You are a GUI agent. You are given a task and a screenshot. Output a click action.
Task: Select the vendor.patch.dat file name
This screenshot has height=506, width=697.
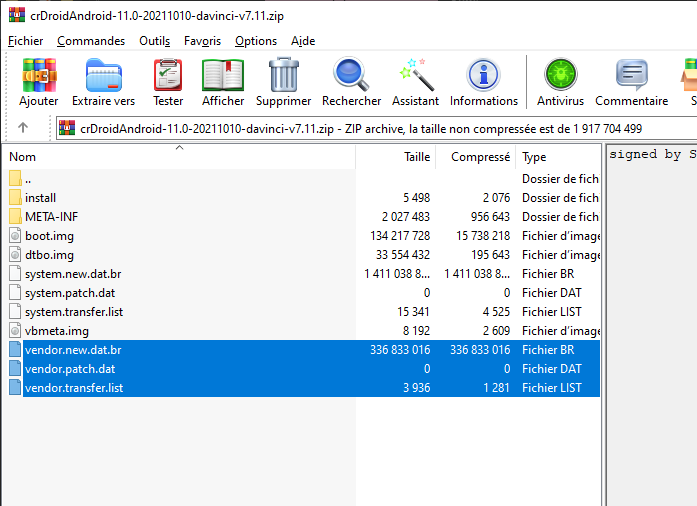pos(70,369)
